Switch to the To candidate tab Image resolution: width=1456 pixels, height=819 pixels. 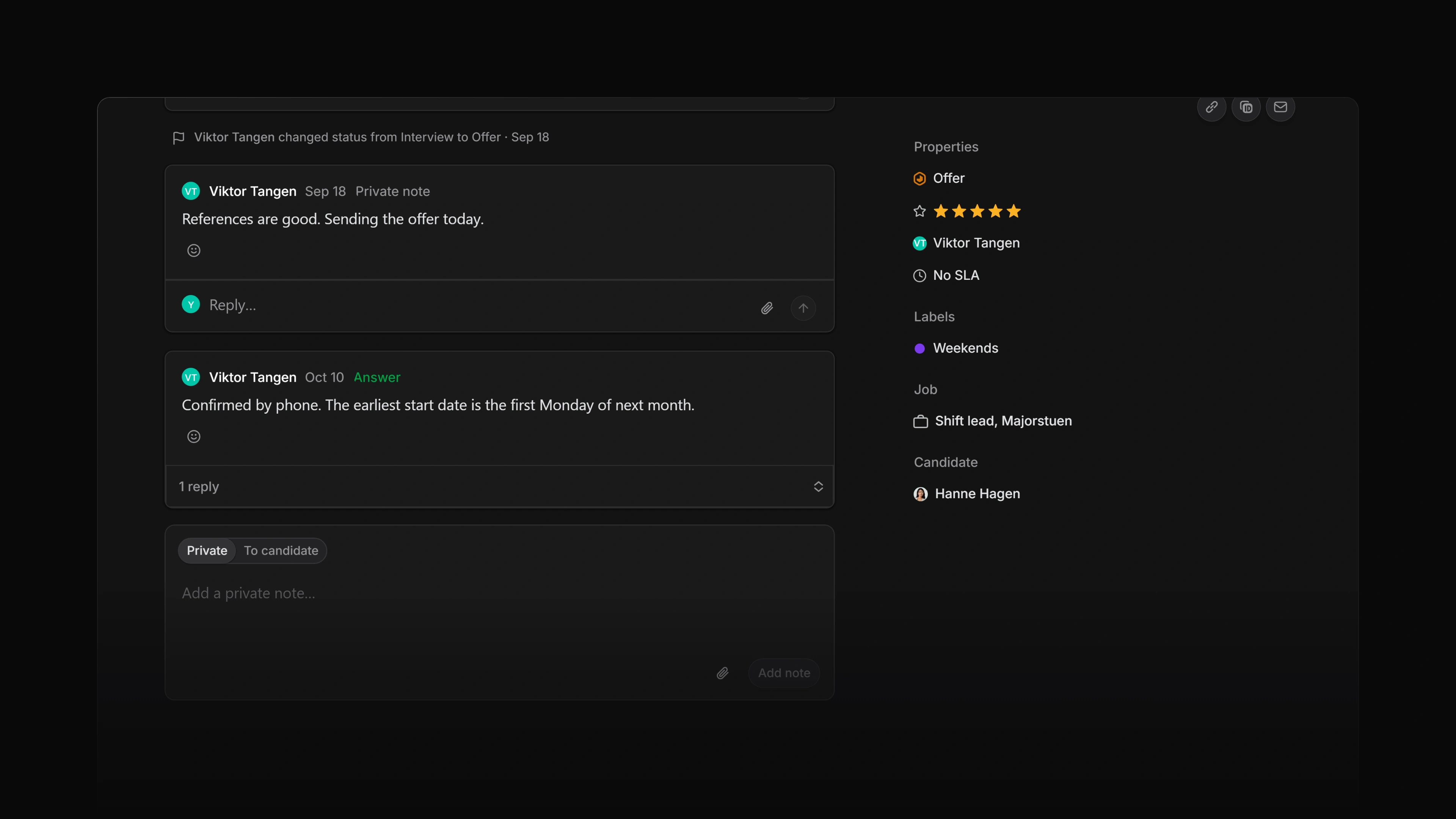pyautogui.click(x=281, y=551)
